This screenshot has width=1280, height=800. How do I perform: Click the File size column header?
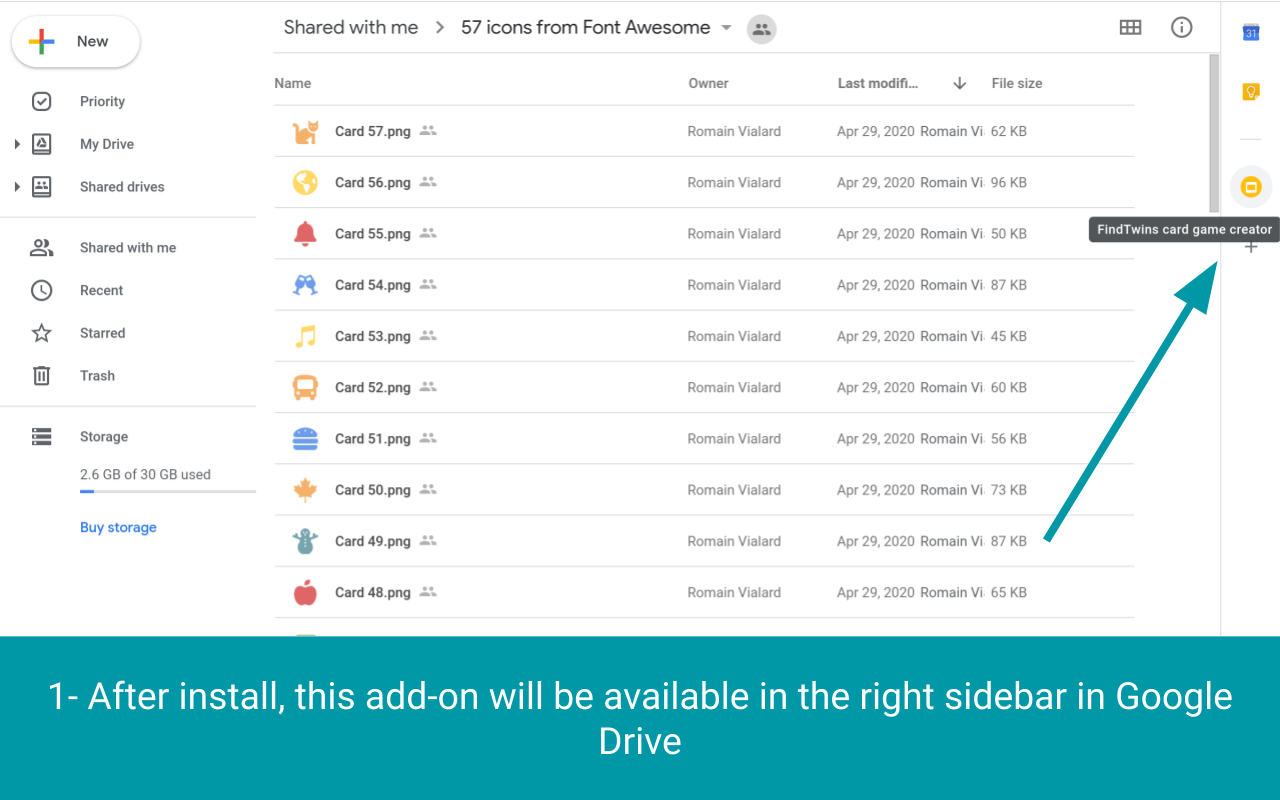[x=1017, y=83]
